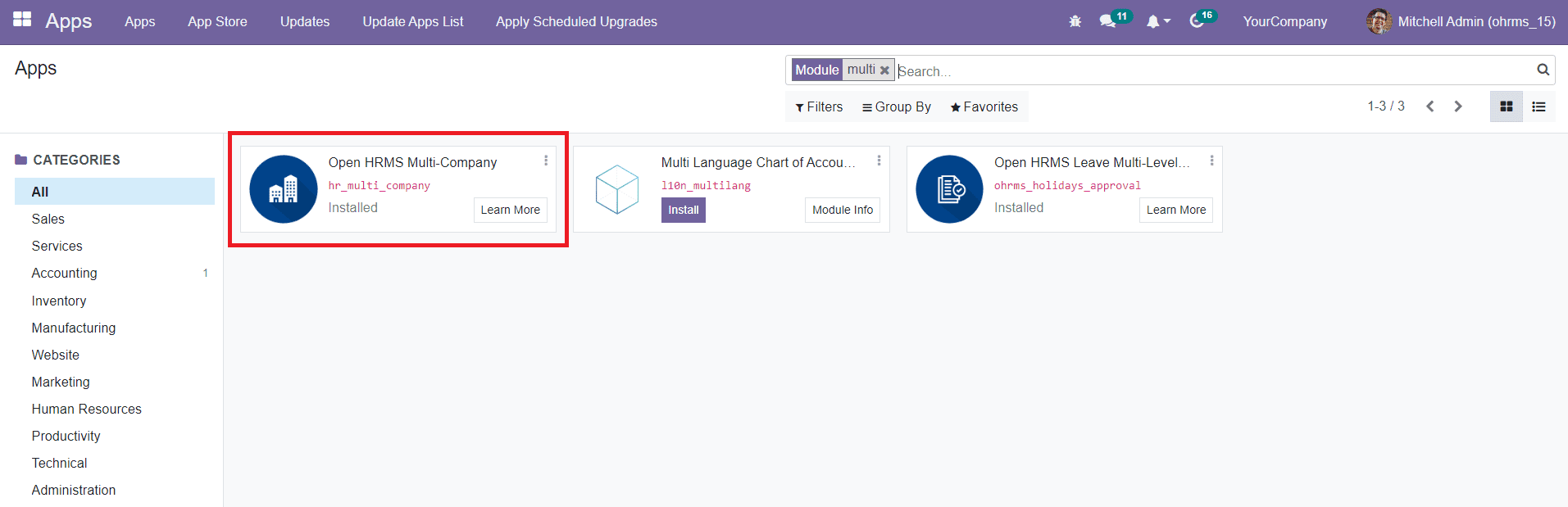
Task: Focus the Search input field
Action: point(1213,71)
